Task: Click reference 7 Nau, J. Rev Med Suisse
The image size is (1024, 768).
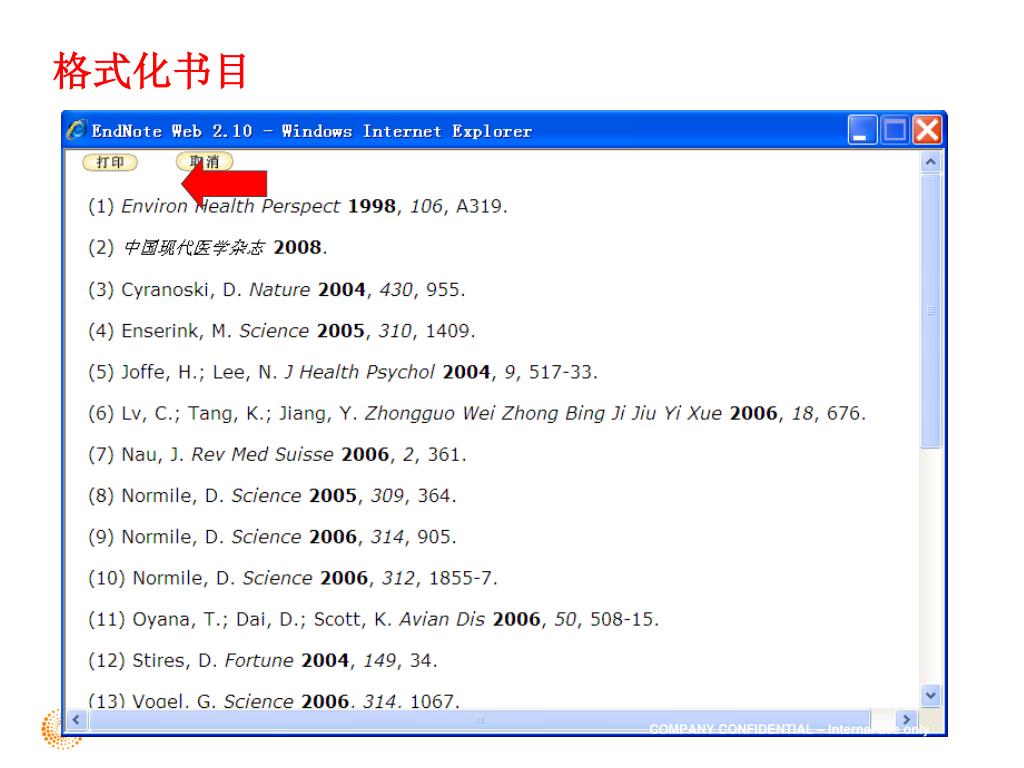Action: click(278, 454)
